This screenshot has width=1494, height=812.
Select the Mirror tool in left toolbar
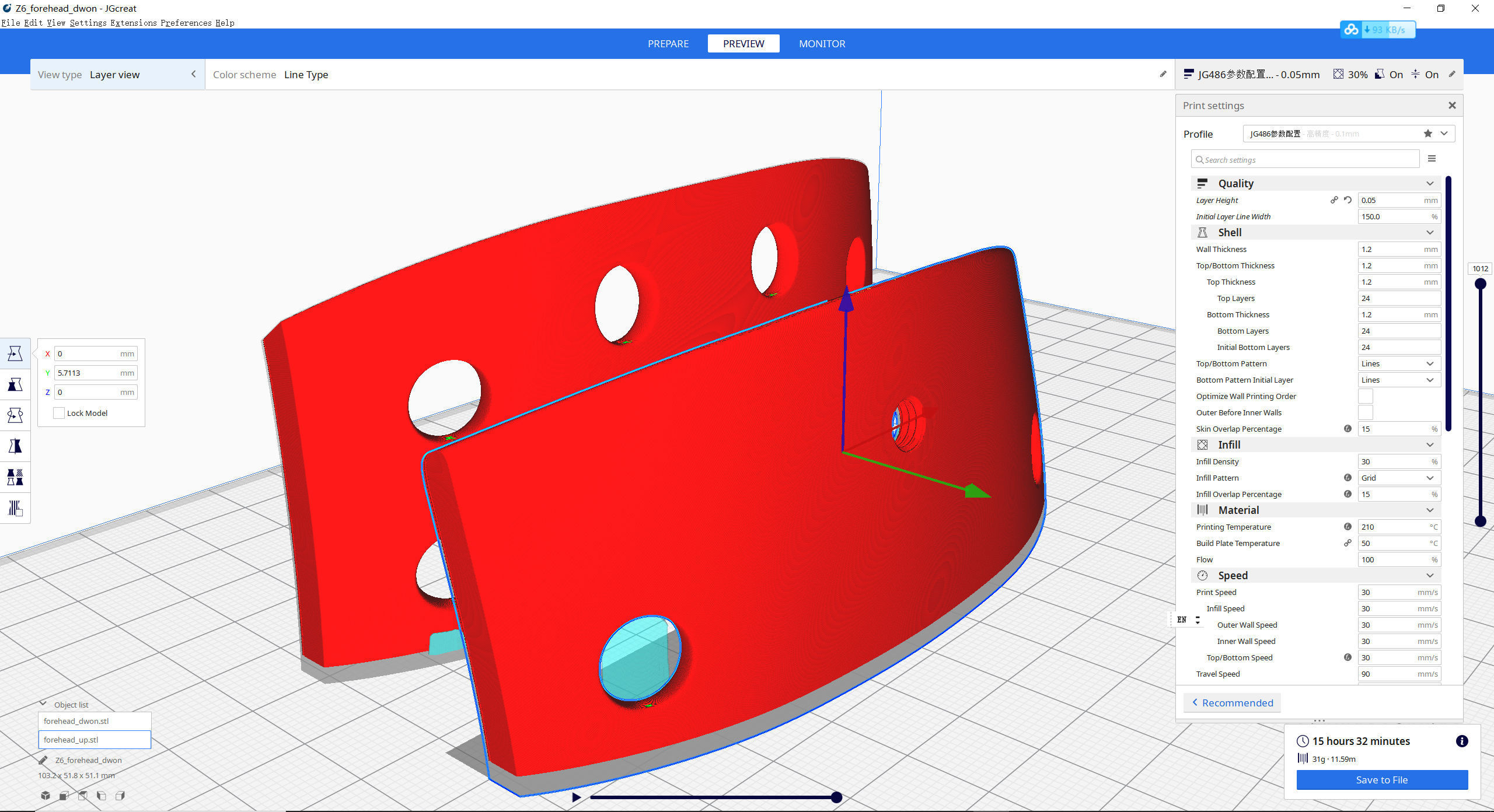(15, 446)
